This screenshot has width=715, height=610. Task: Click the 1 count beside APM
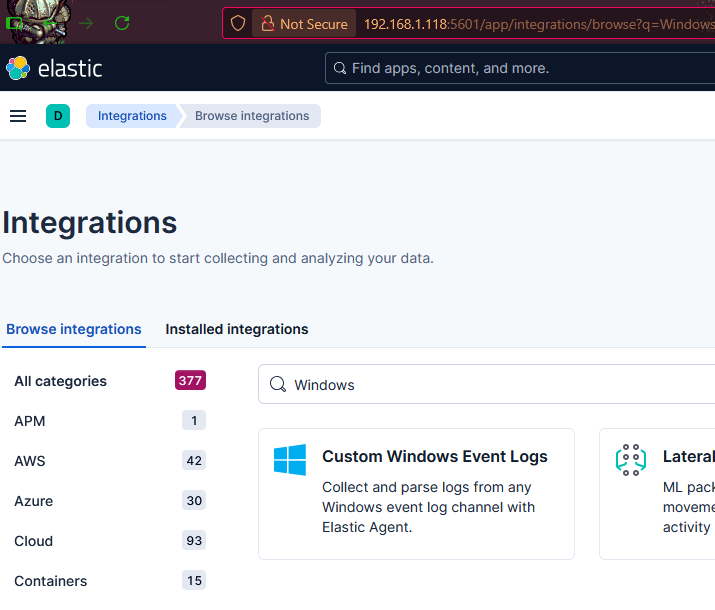[194, 420]
